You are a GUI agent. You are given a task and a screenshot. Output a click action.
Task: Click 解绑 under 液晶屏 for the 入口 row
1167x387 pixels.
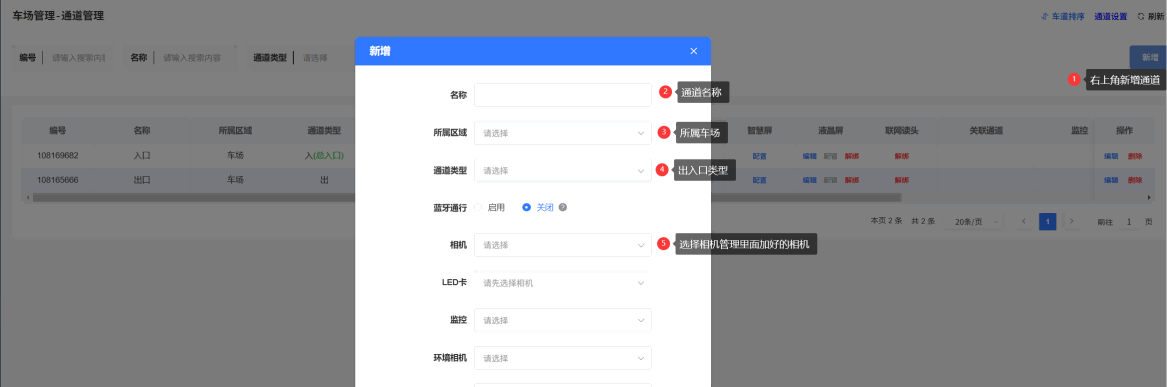pyautogui.click(x=851, y=156)
